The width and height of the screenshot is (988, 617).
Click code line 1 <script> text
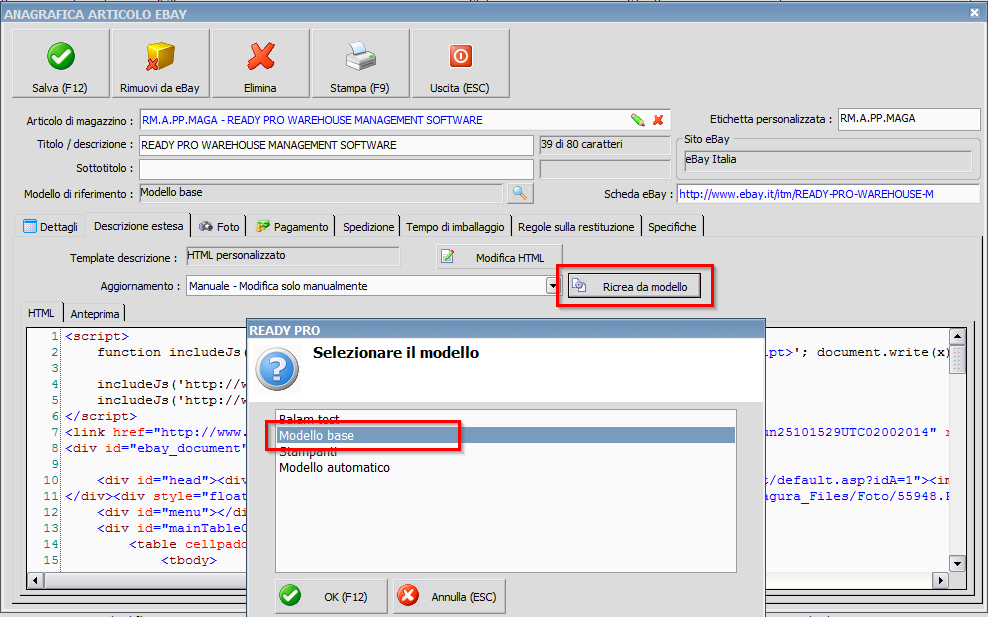pyautogui.click(x=97, y=337)
